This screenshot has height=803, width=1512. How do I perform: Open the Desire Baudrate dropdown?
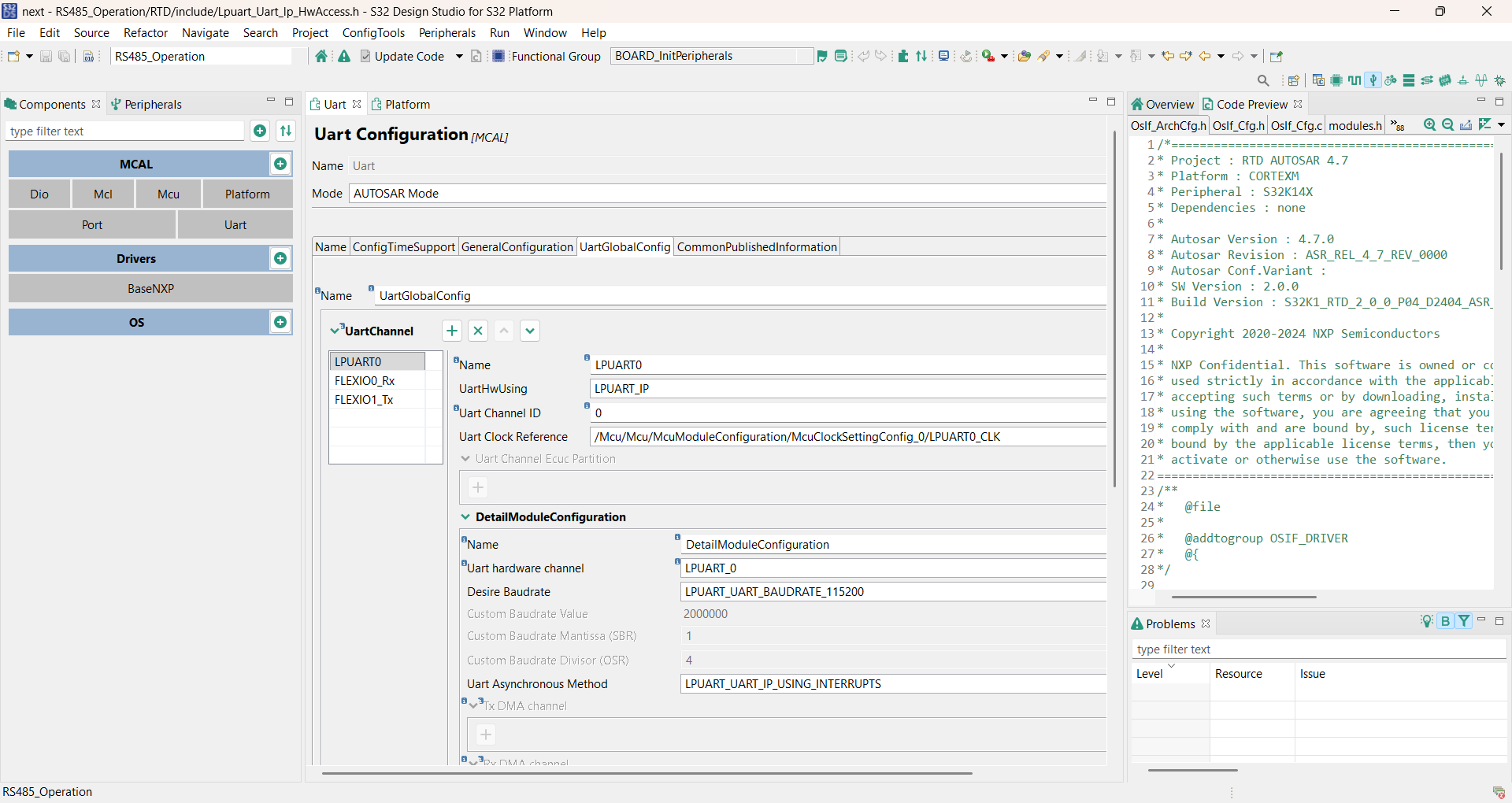(x=893, y=592)
